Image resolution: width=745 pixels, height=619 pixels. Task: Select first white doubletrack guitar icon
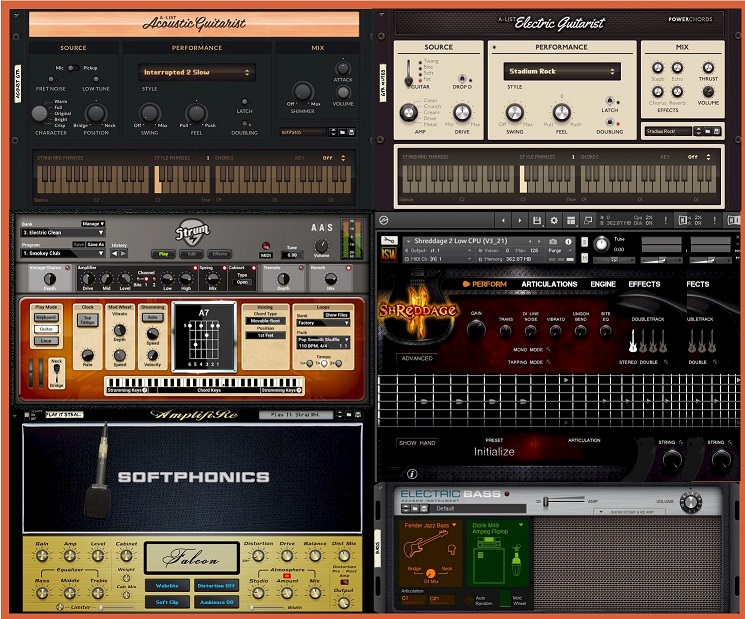tap(633, 341)
